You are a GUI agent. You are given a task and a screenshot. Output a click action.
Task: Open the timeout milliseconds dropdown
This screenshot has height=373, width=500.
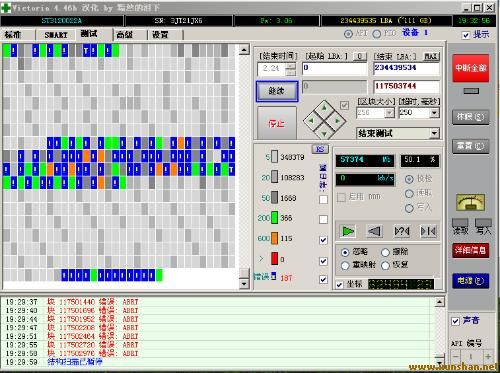(x=434, y=113)
